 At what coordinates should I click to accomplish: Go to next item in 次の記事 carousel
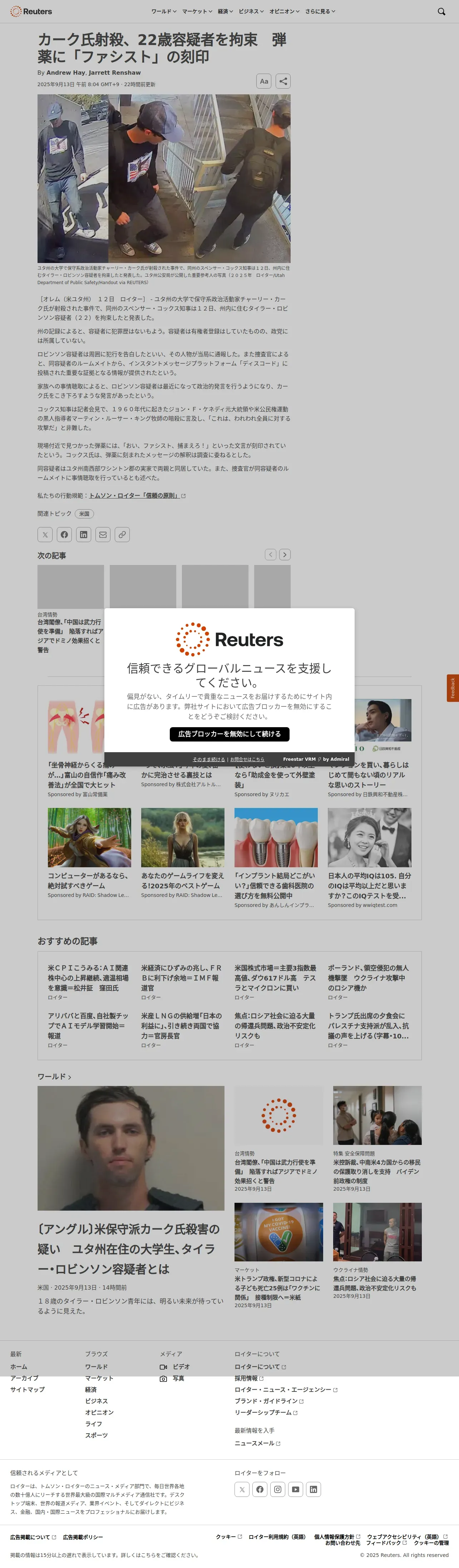tap(284, 555)
